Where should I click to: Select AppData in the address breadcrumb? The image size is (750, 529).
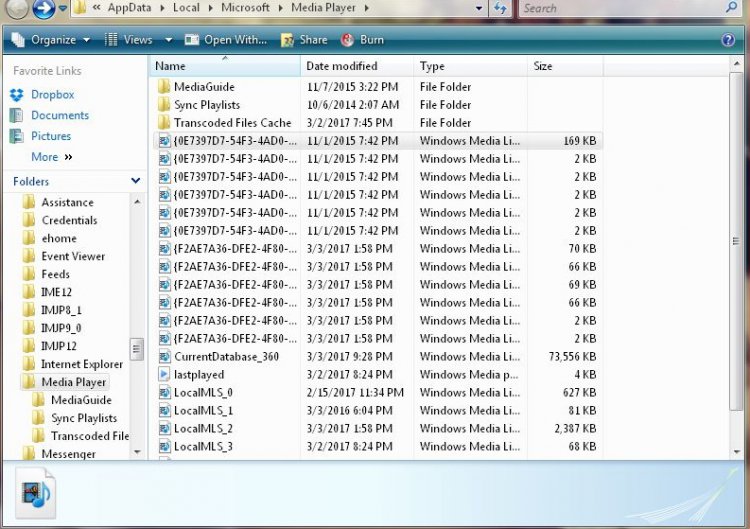129,8
